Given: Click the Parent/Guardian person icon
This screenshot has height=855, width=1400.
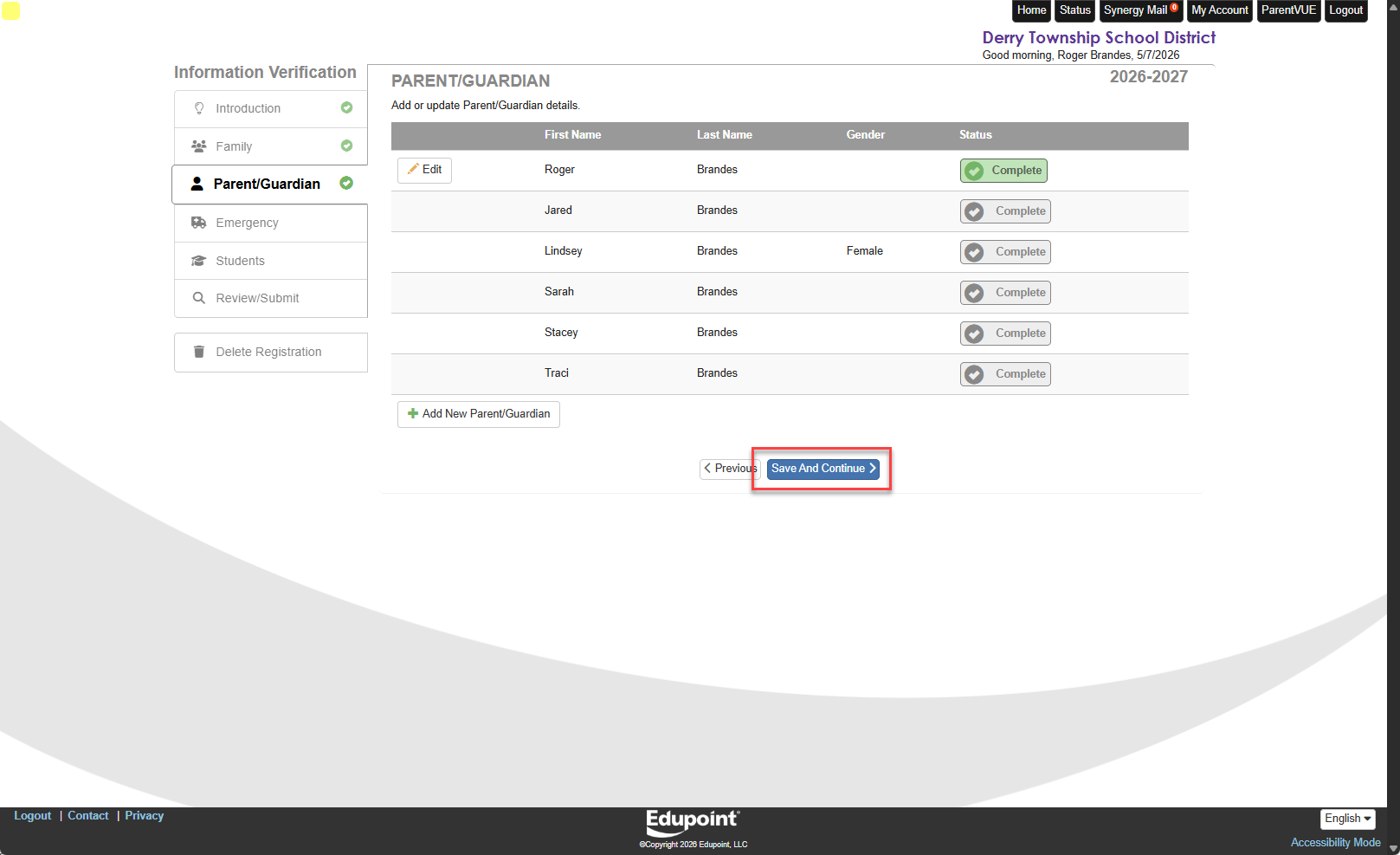Looking at the screenshot, I should (x=197, y=184).
